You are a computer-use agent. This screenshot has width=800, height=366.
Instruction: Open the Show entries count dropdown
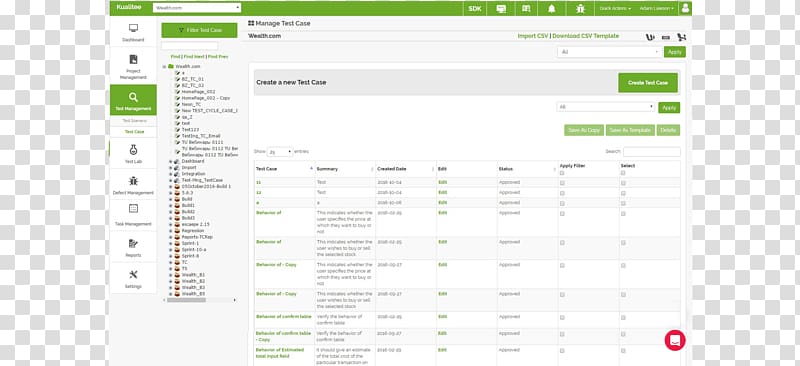pos(280,152)
